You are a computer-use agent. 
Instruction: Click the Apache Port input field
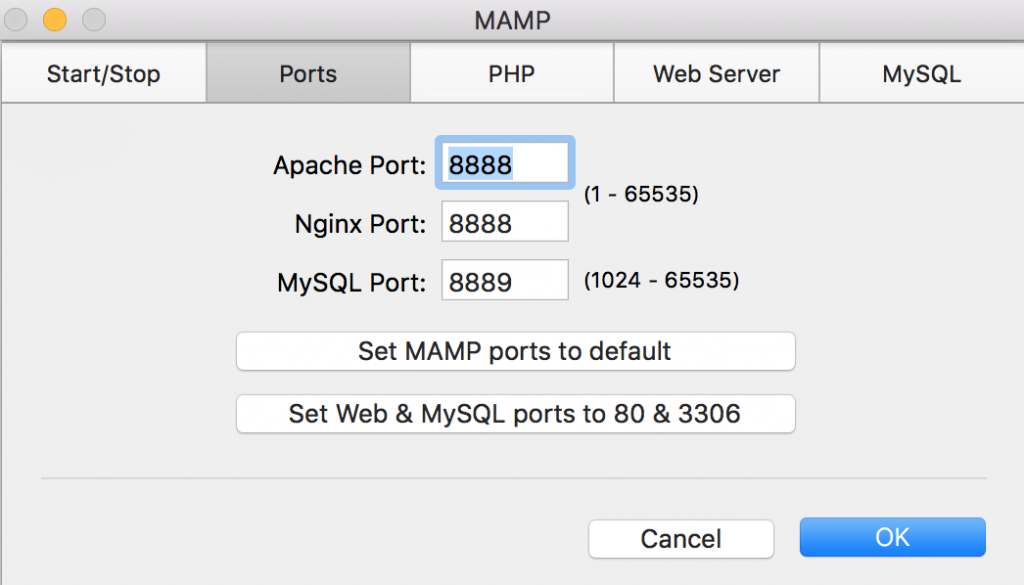coord(505,164)
